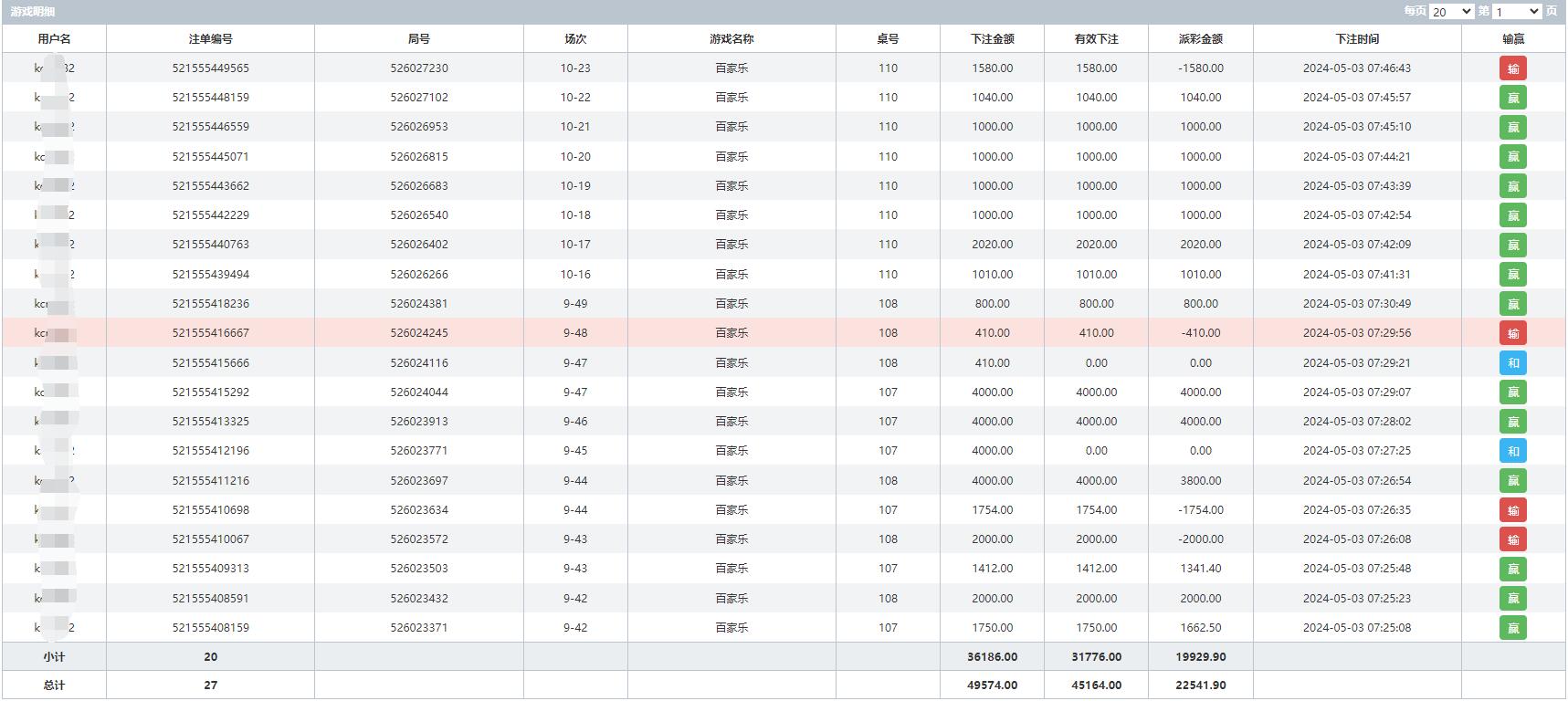Click total record count 27

tap(210, 685)
